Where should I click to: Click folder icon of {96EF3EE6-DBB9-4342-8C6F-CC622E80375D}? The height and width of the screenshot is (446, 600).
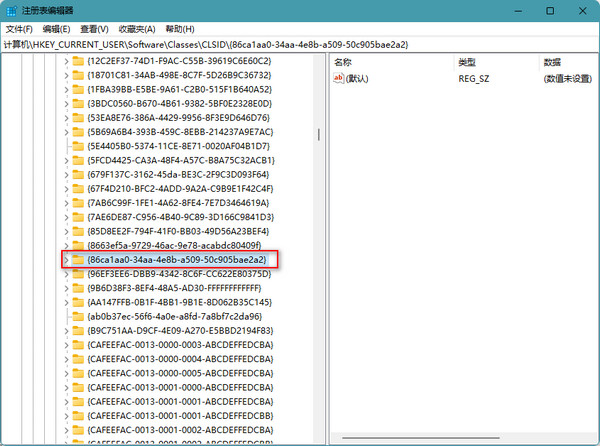coord(78,274)
